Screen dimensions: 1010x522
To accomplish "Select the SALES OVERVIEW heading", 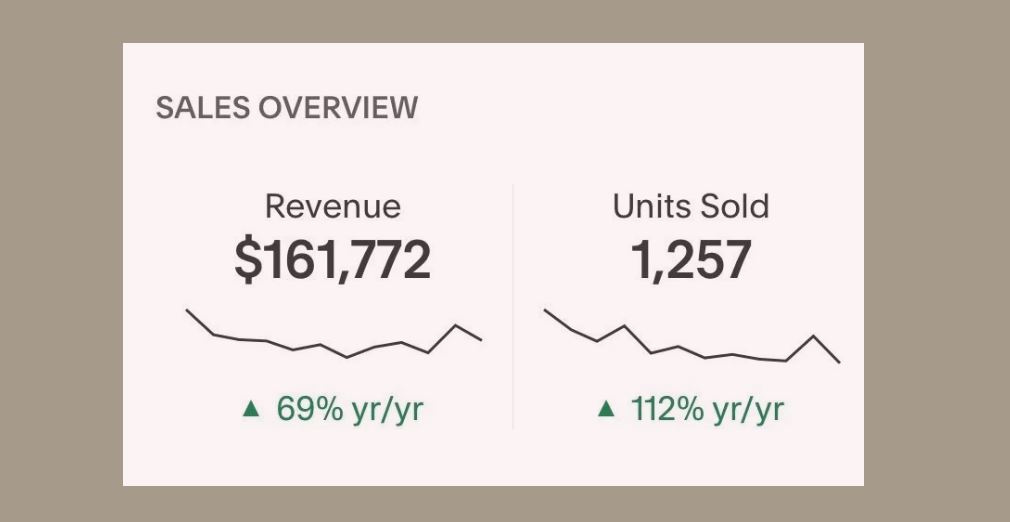I will click(x=287, y=108).
